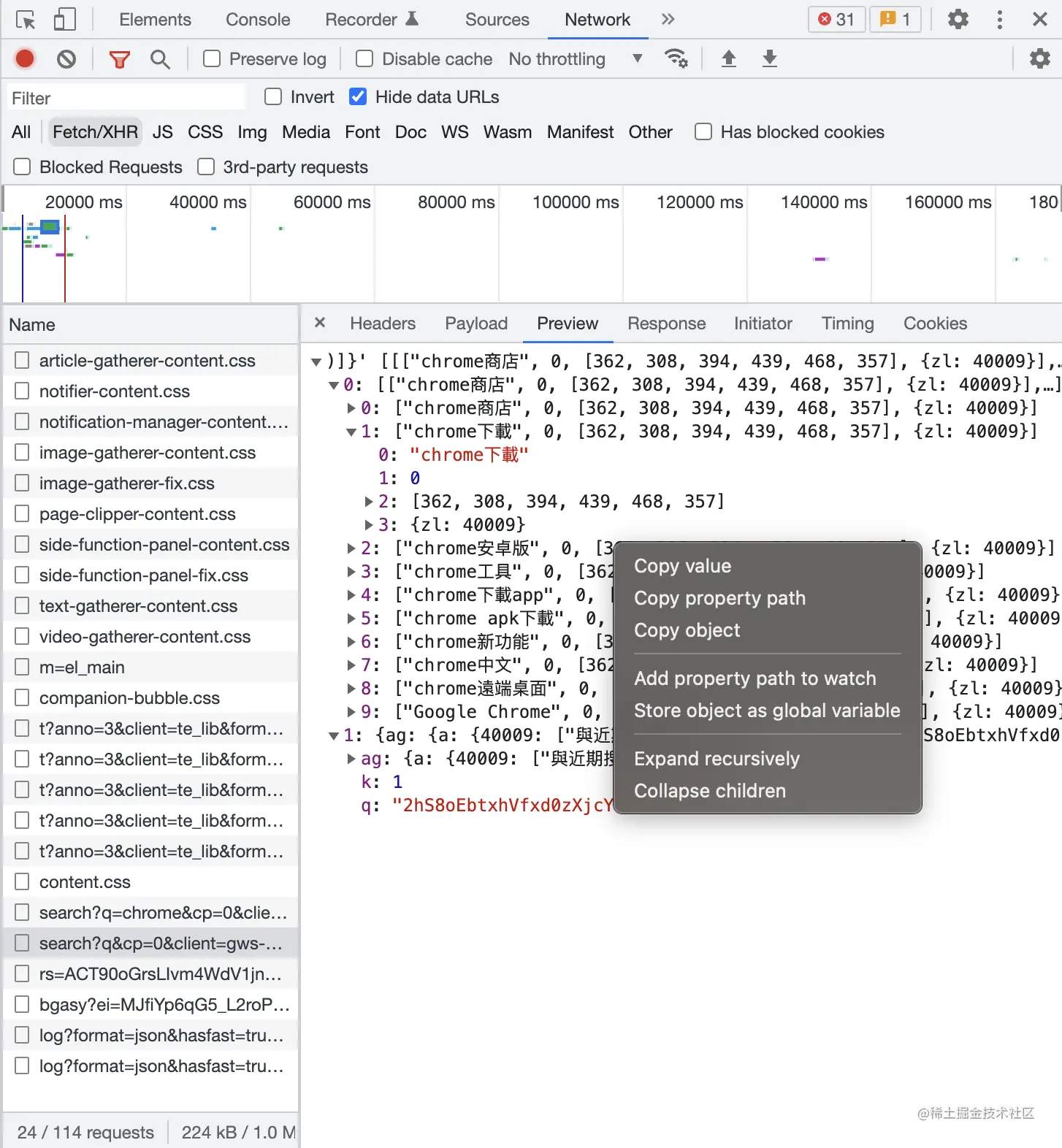Toggle the red filter funnel icon

click(x=119, y=59)
